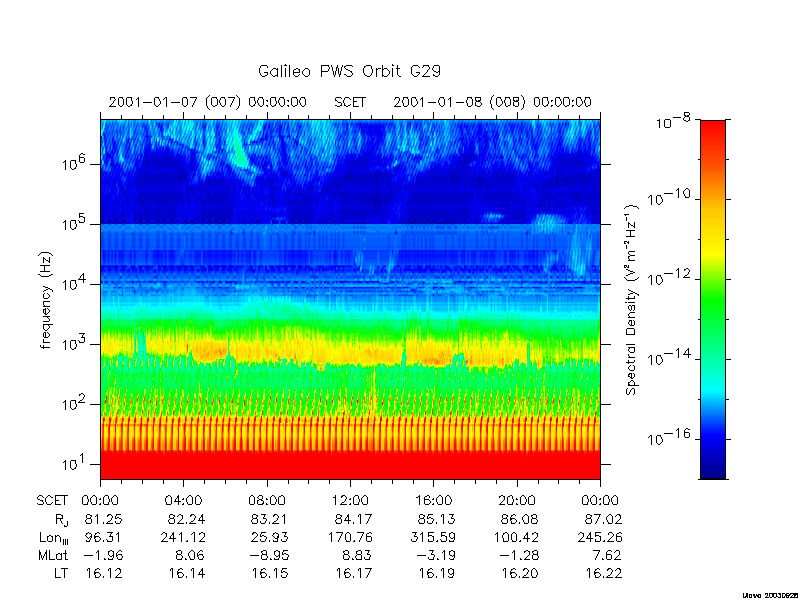Click the frequency (Hz) axis label
Image resolution: width=800 pixels, height=600 pixels.
coord(46,300)
